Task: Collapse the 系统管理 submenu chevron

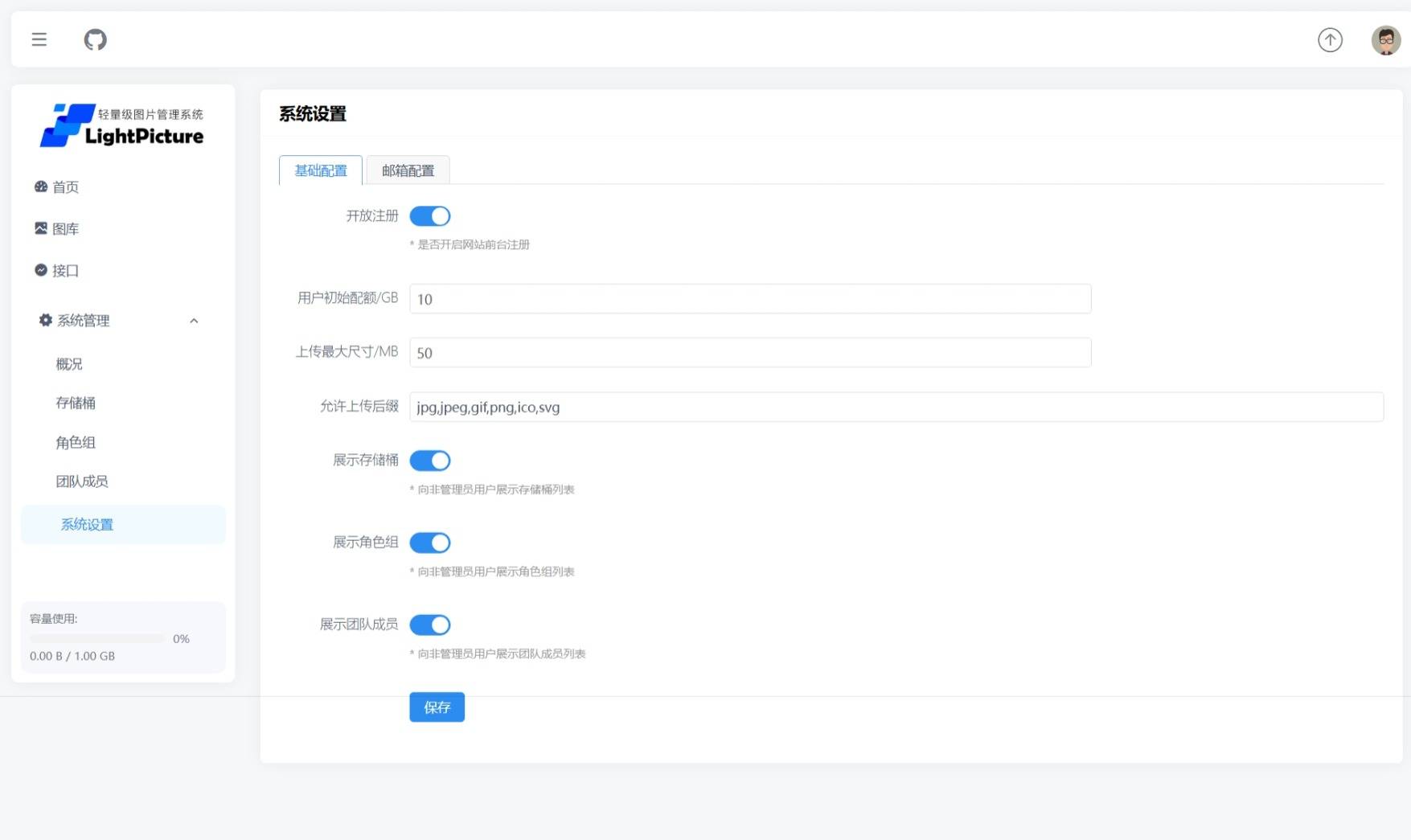Action: (x=194, y=321)
